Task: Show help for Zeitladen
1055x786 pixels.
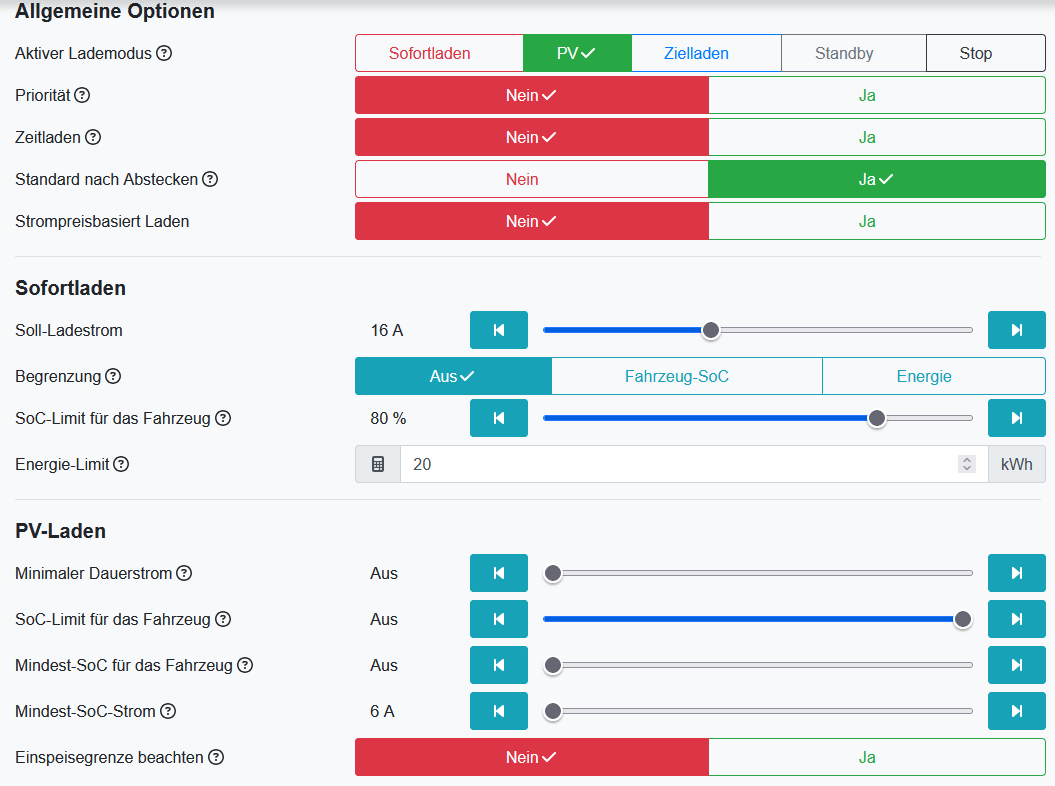Action: pos(93,137)
